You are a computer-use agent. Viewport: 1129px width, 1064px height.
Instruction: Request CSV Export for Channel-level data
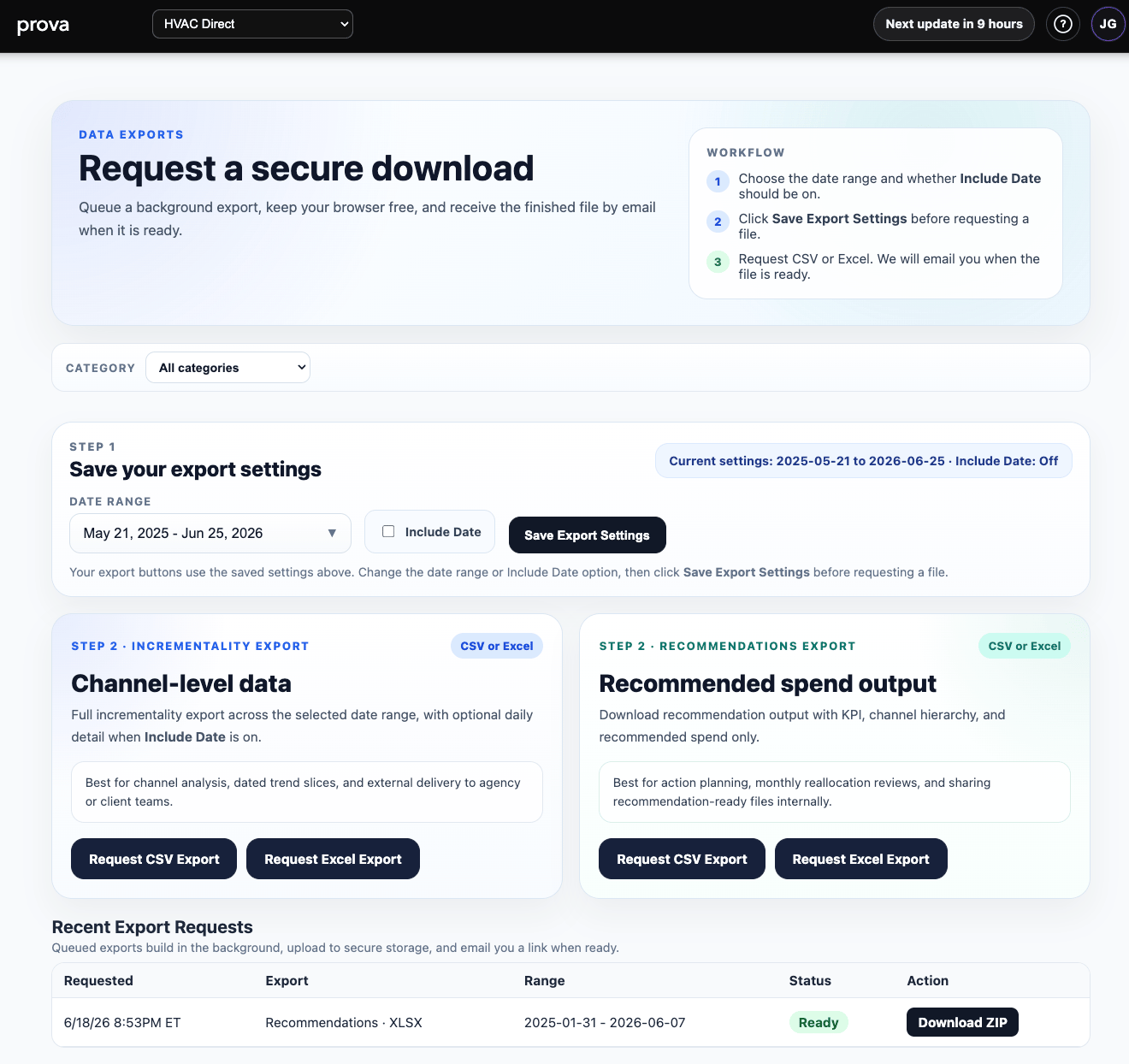[154, 859]
